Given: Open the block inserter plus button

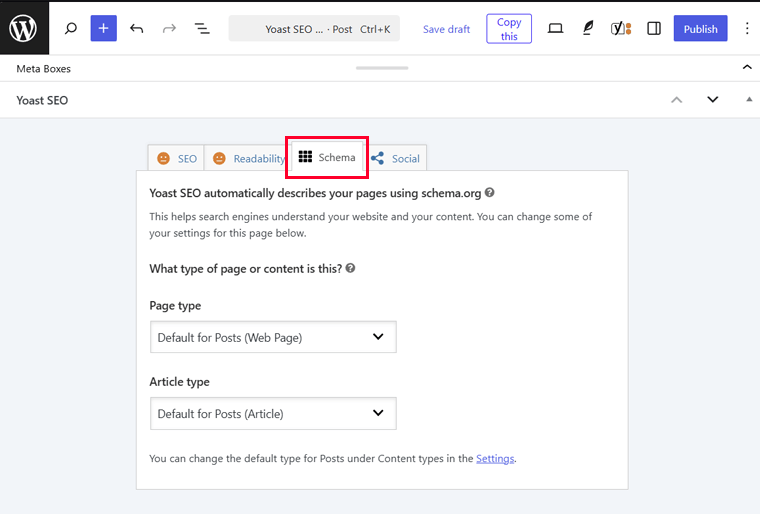Looking at the screenshot, I should coord(104,29).
